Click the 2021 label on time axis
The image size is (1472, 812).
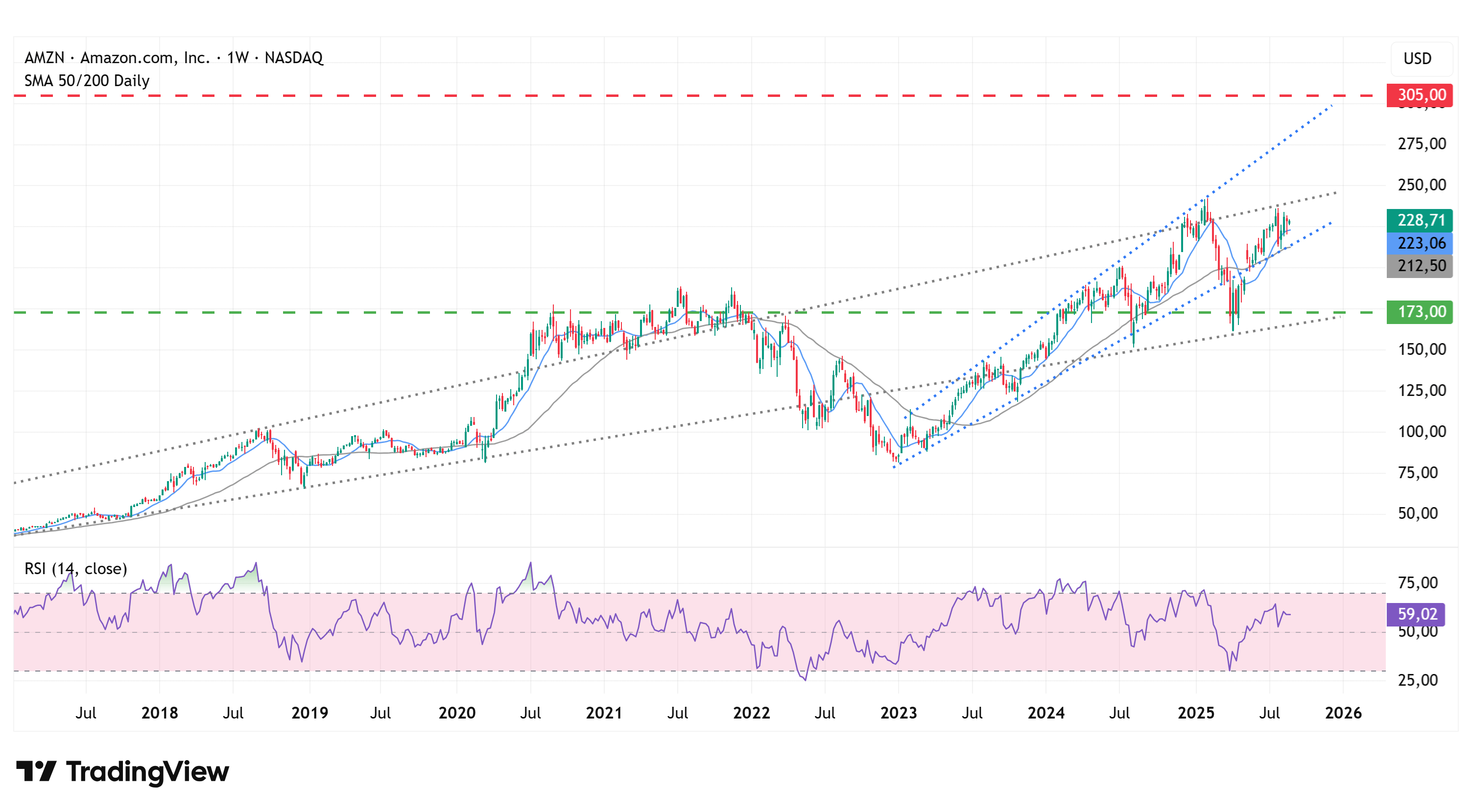[604, 713]
